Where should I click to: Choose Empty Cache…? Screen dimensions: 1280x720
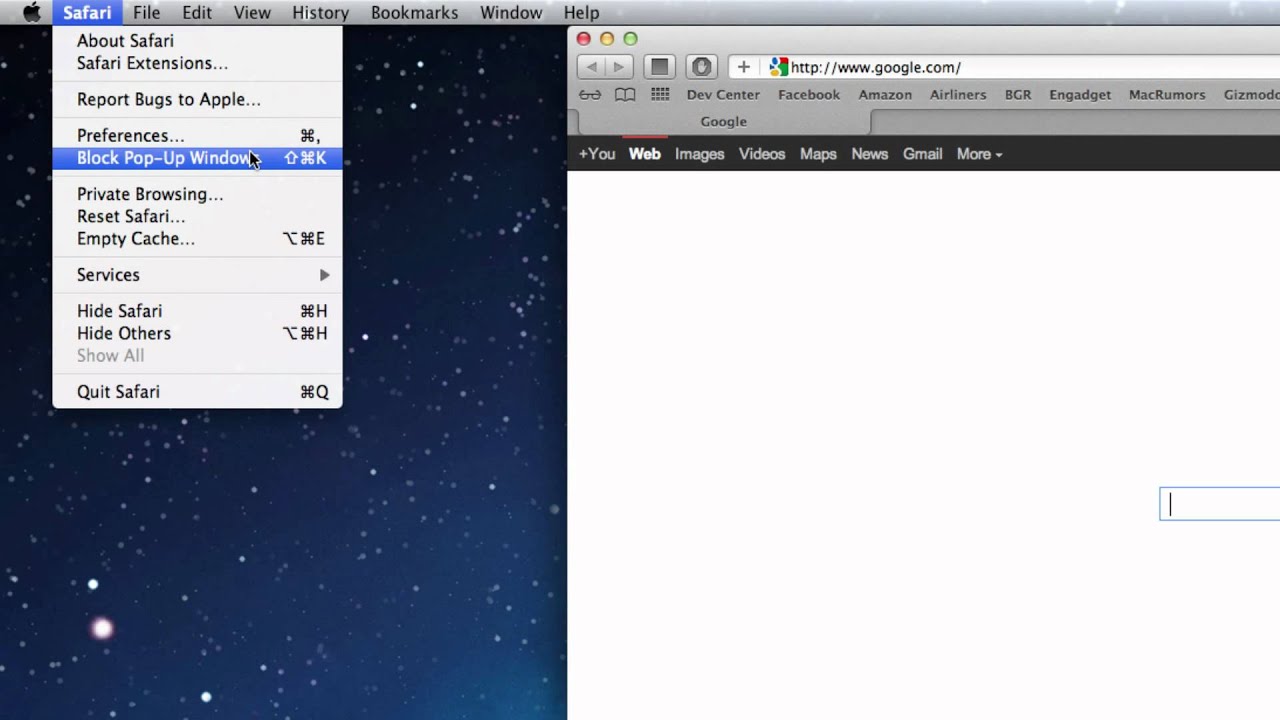(197, 238)
